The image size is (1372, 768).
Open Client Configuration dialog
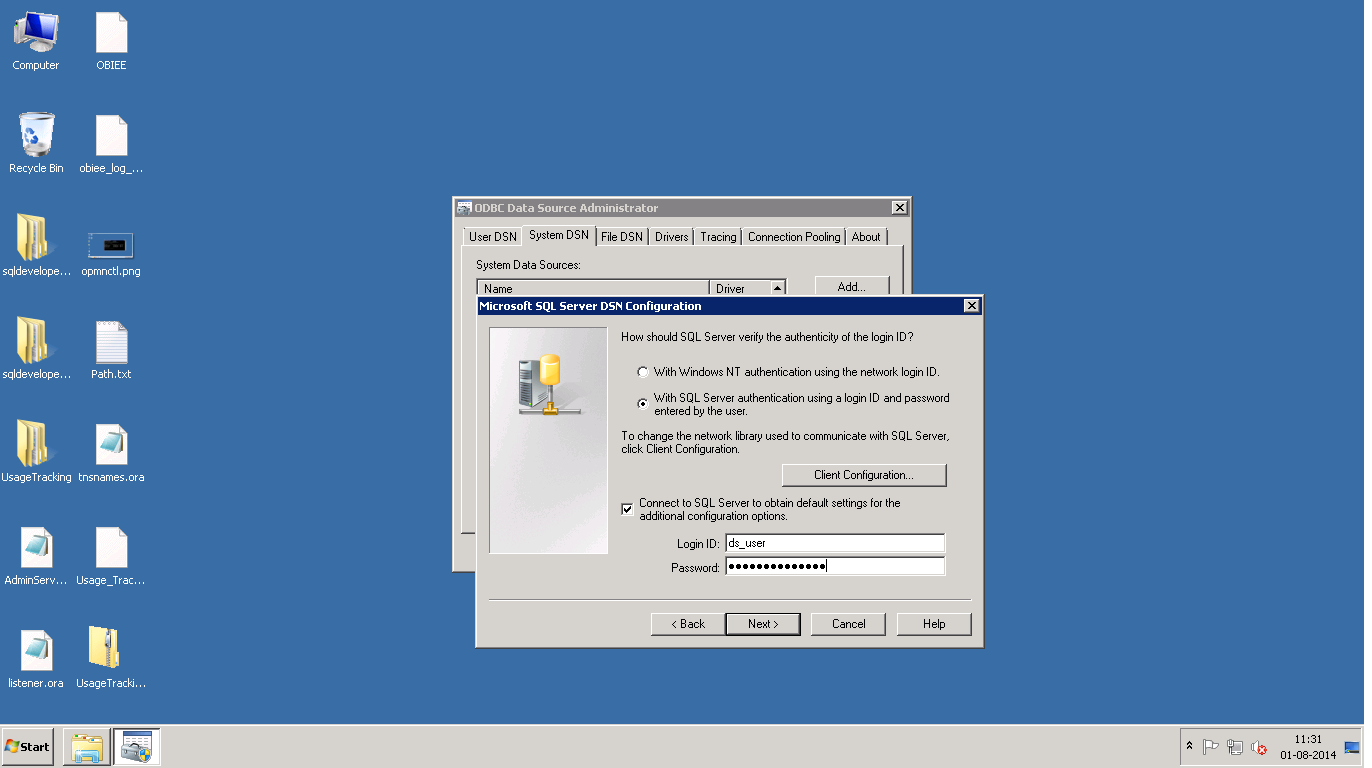[x=864, y=475]
